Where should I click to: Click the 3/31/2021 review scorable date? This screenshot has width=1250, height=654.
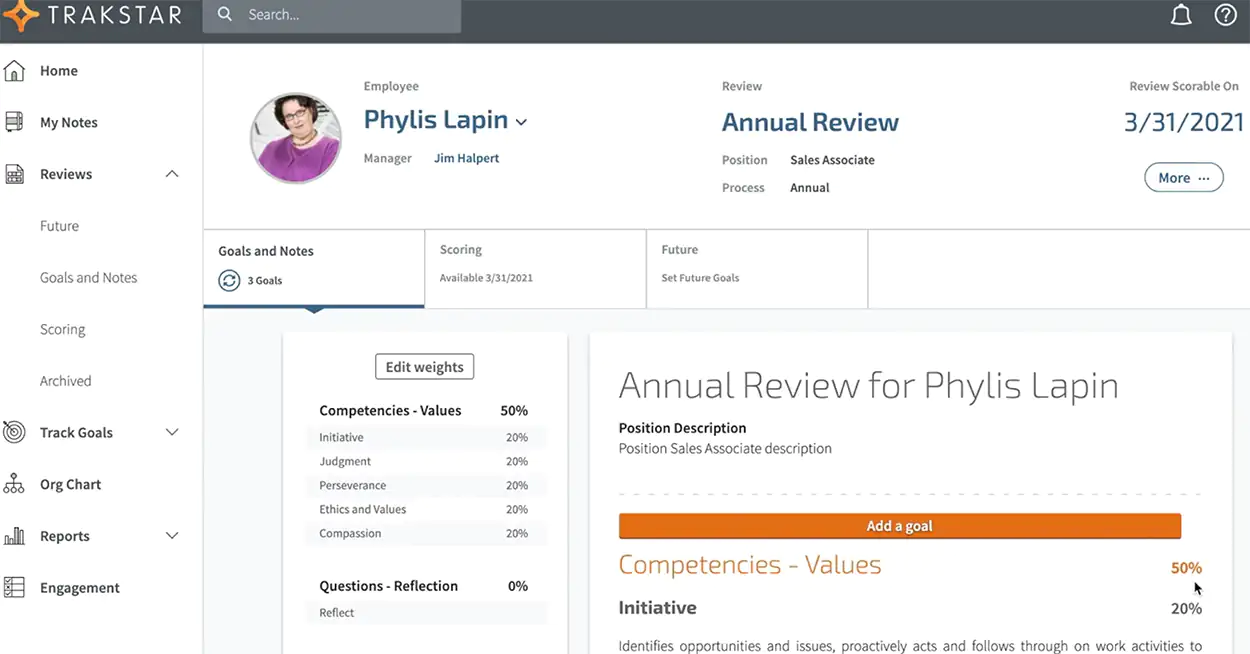coord(1183,123)
